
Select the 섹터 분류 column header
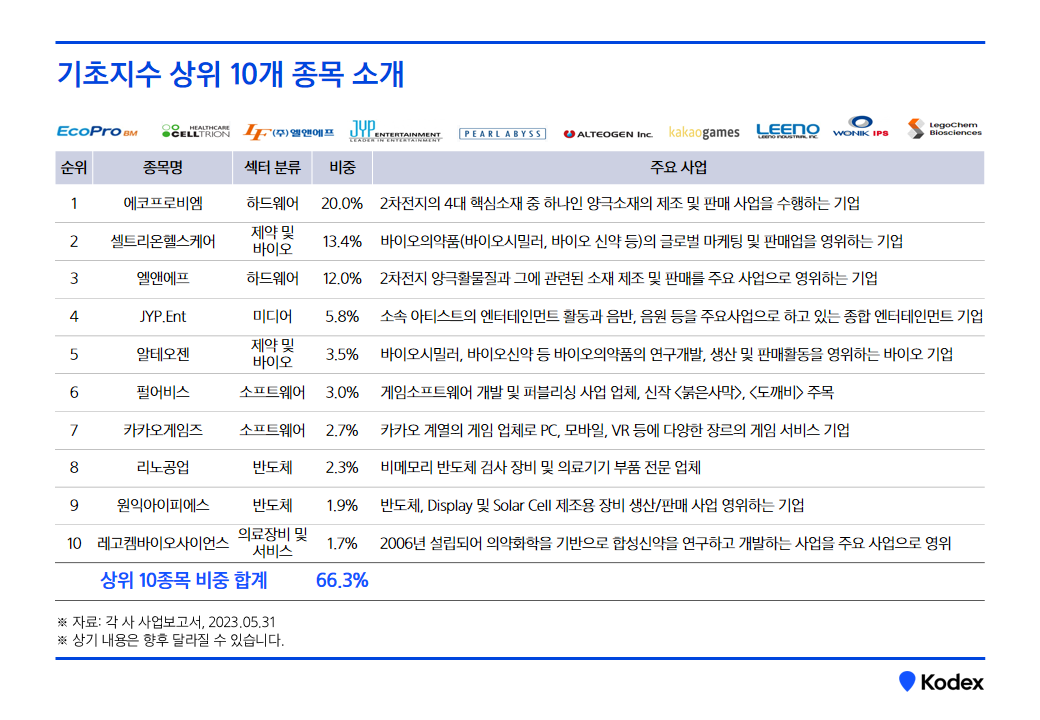tap(272, 167)
